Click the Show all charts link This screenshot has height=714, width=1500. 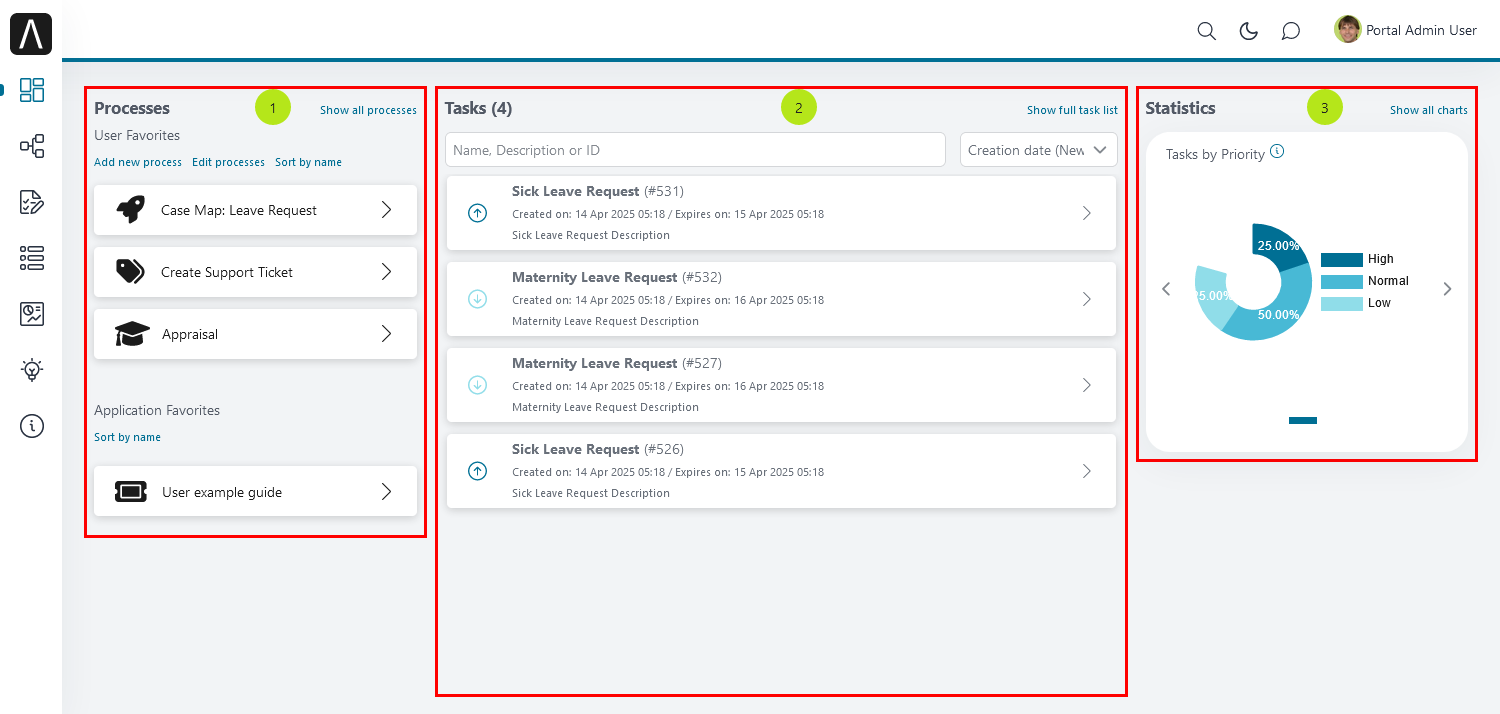(x=1429, y=110)
